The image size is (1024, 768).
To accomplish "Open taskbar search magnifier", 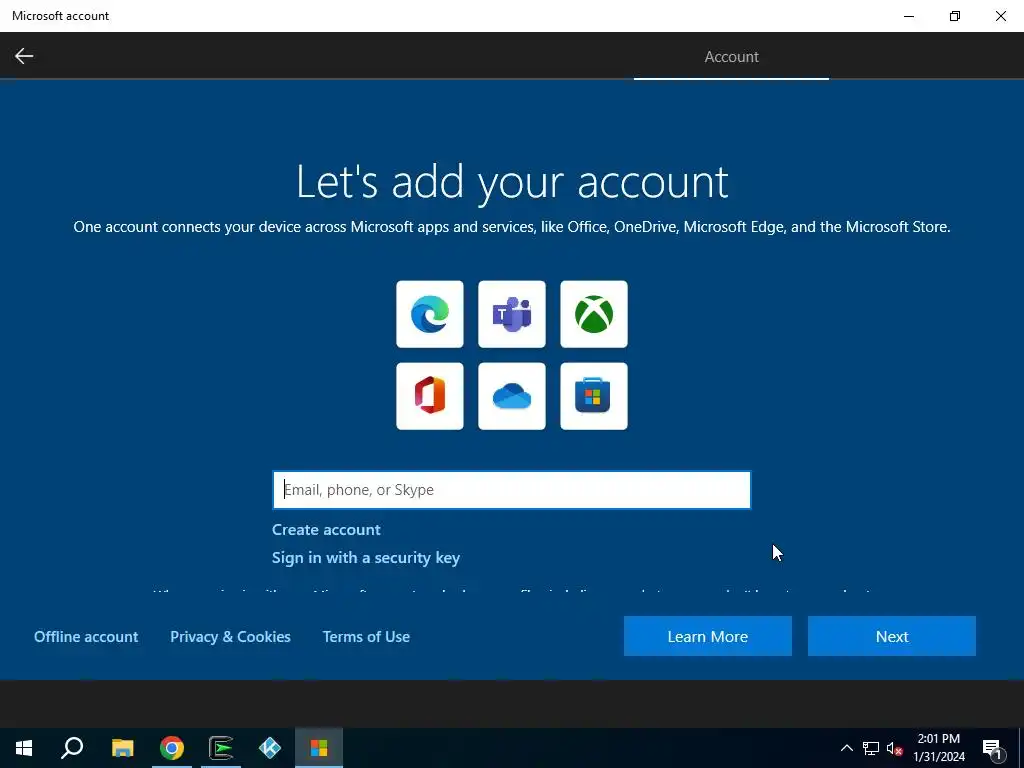I will pos(72,748).
